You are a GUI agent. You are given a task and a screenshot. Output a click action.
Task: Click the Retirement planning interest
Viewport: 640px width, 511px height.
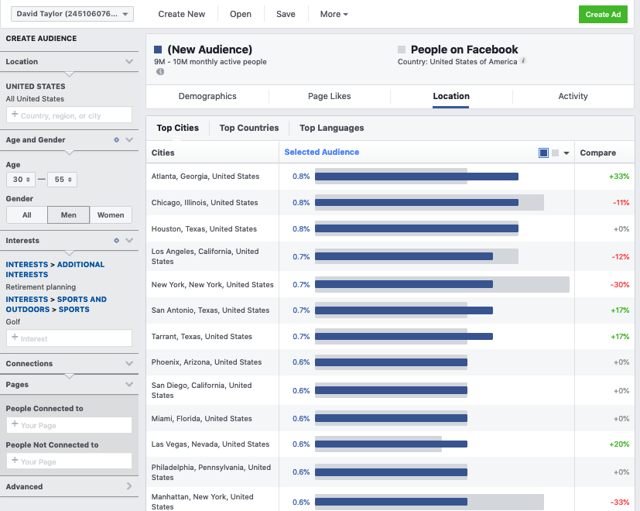(x=41, y=287)
